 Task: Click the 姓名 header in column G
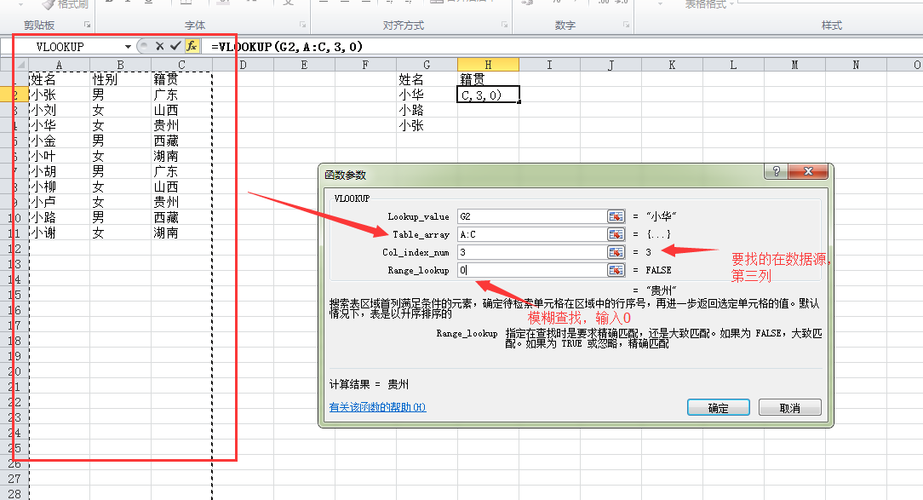(x=427, y=79)
